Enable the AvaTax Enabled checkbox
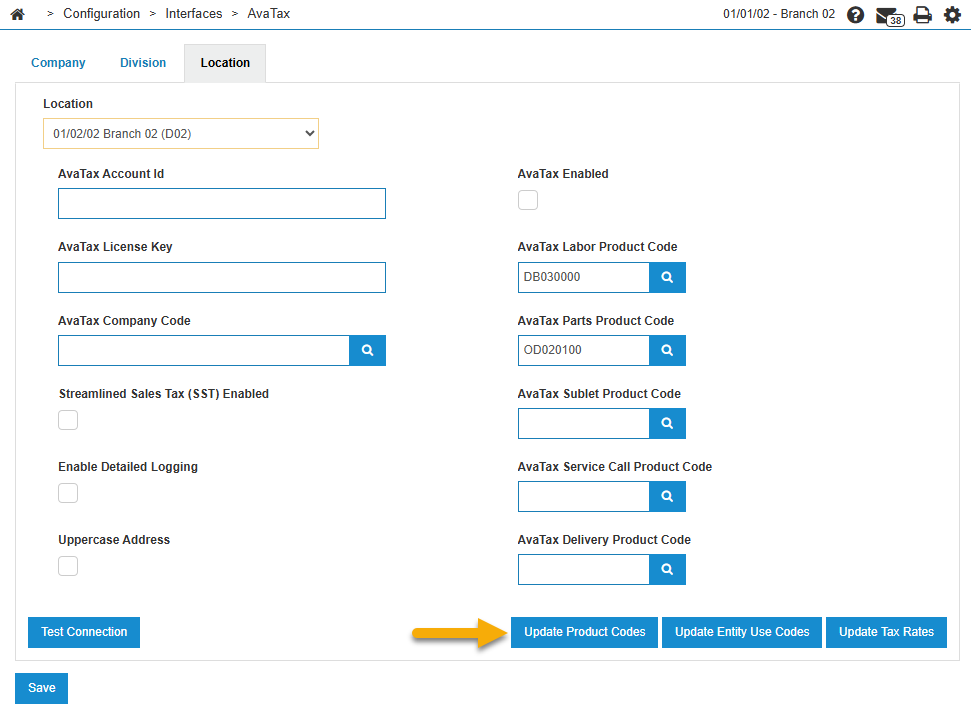The image size is (971, 719). 528,200
